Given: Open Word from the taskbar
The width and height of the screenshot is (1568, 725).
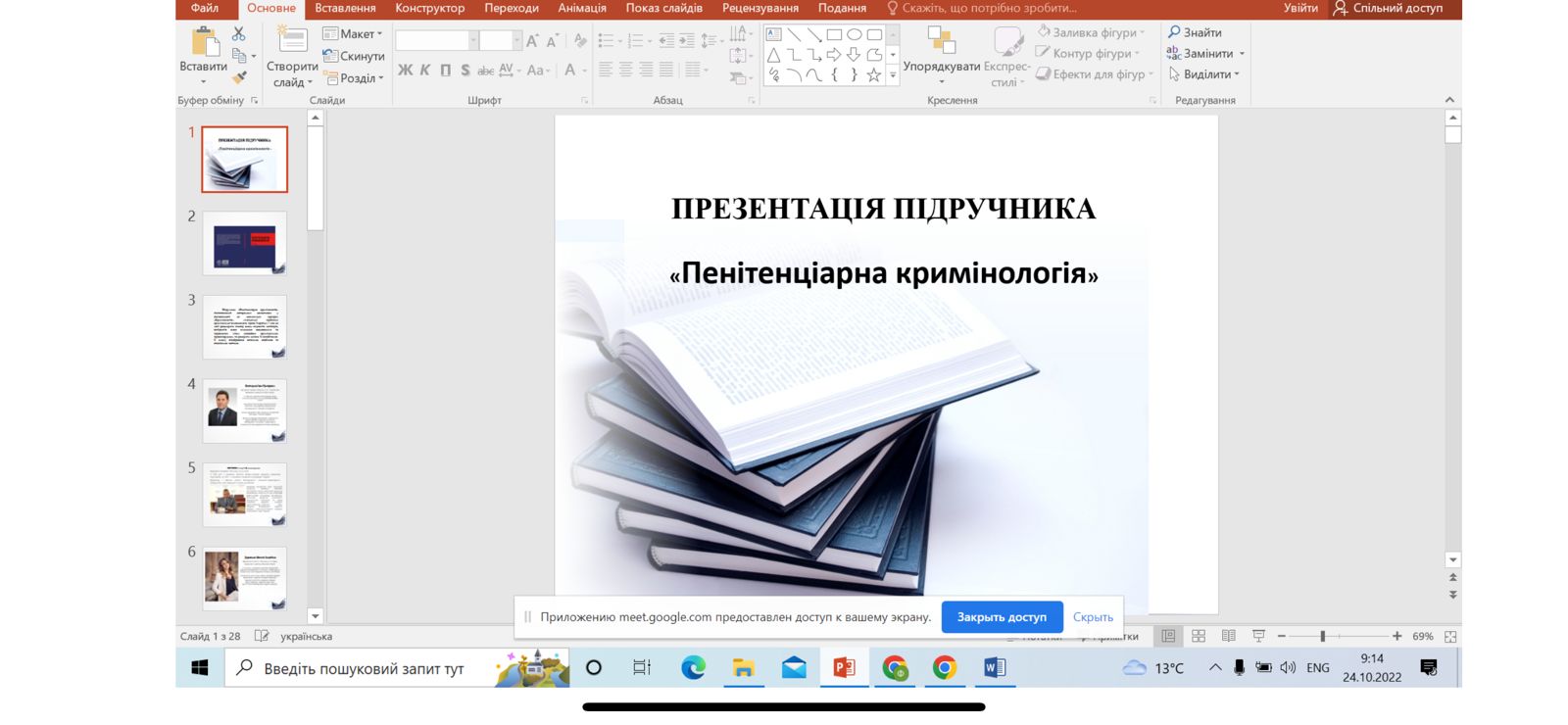Looking at the screenshot, I should point(994,668).
